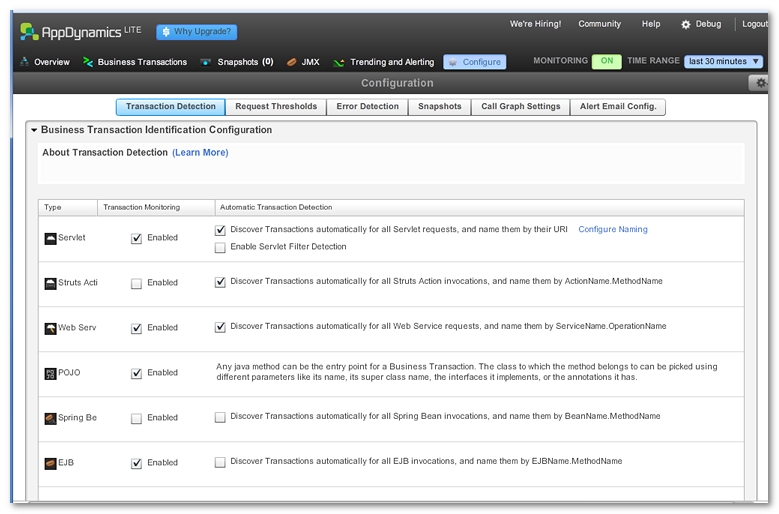Disable EJB transaction monitoring Enabled checkbox

pyautogui.click(x=136, y=463)
